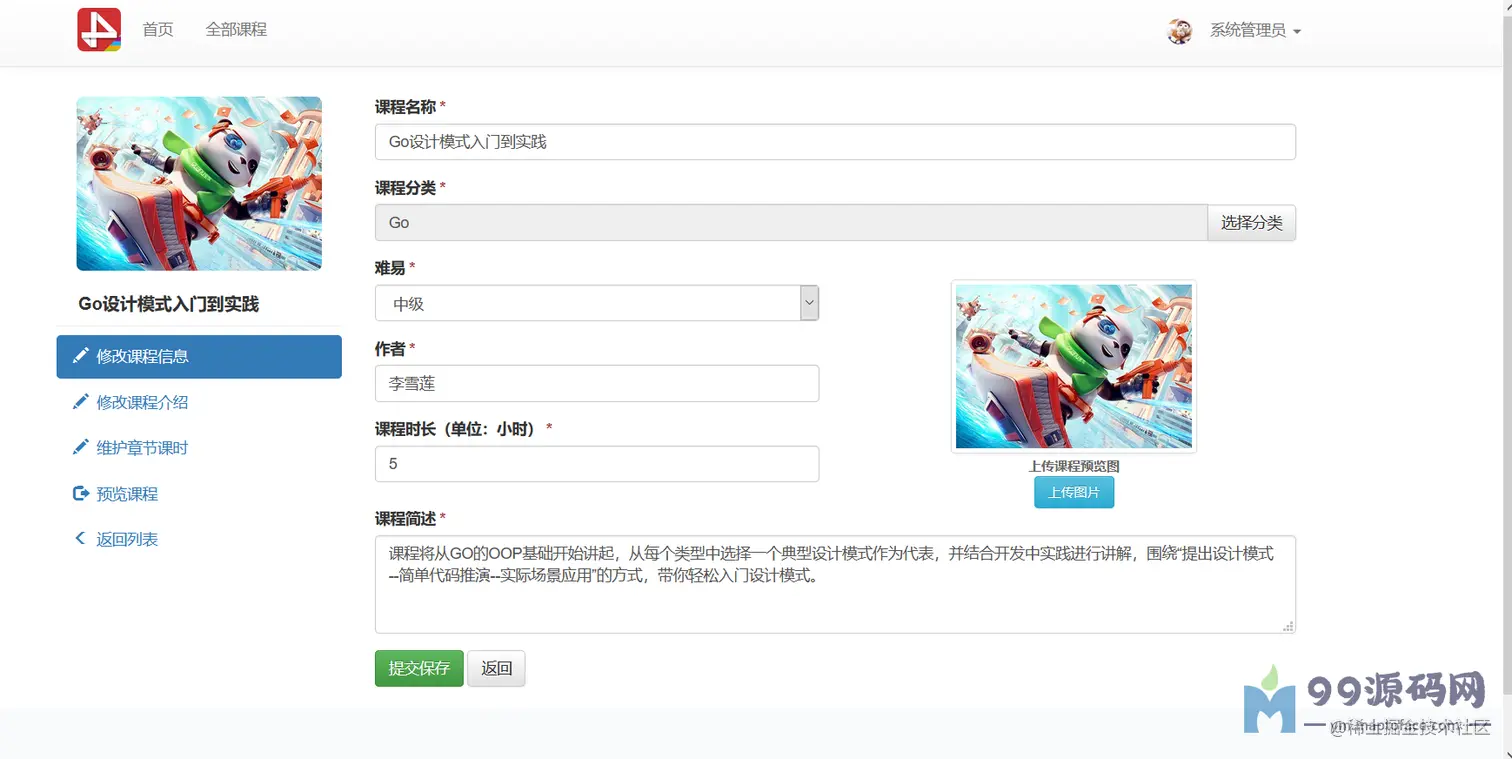This screenshot has height=759, width=1512.
Task: Click the back chevron beside 返回列表
Action: tap(80, 538)
